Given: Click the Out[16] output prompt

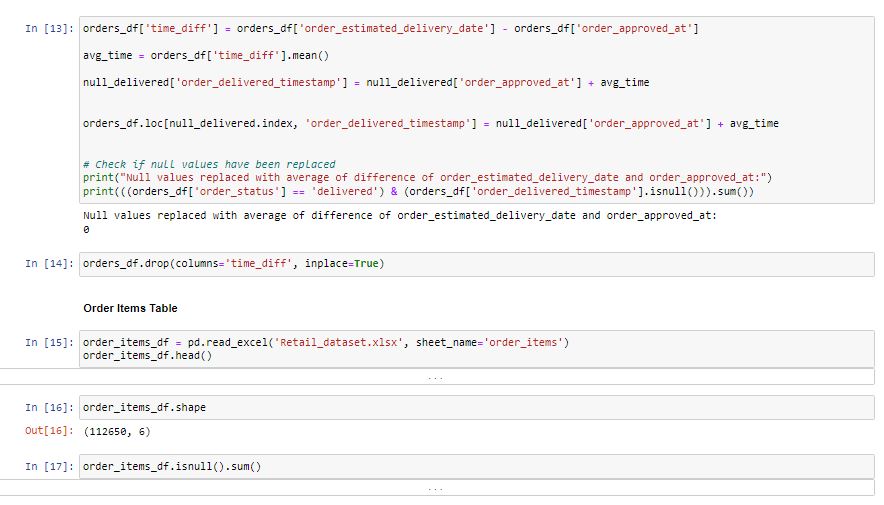Looking at the screenshot, I should 49,431.
